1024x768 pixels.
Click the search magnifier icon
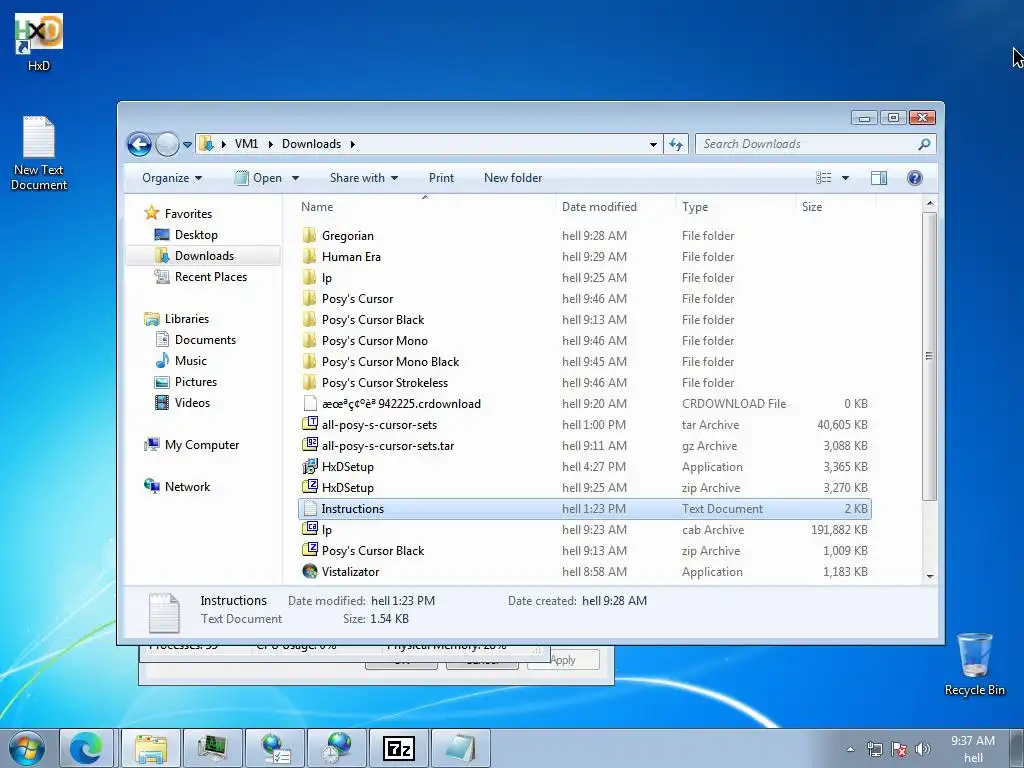click(x=923, y=144)
